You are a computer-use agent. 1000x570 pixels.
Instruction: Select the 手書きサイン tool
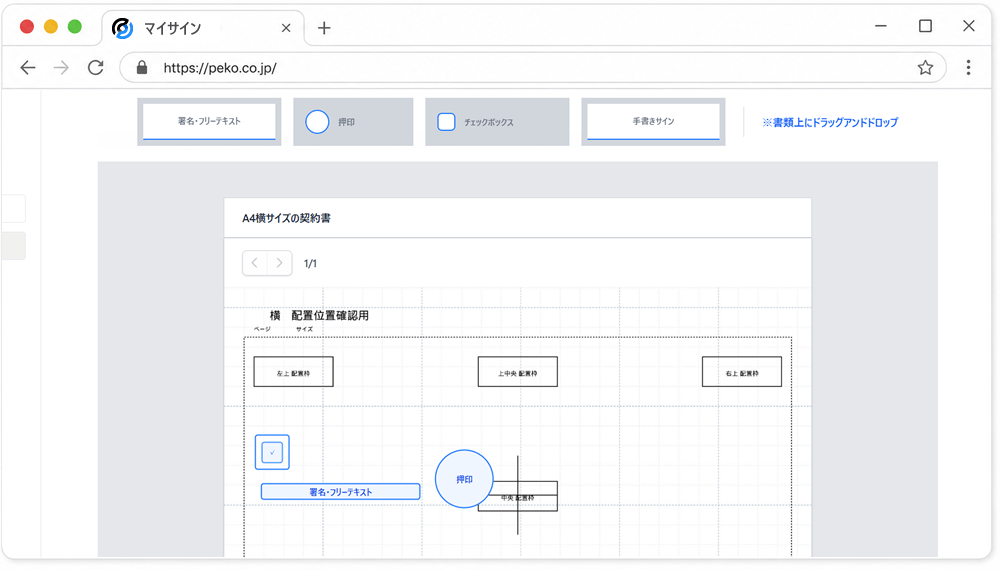653,122
